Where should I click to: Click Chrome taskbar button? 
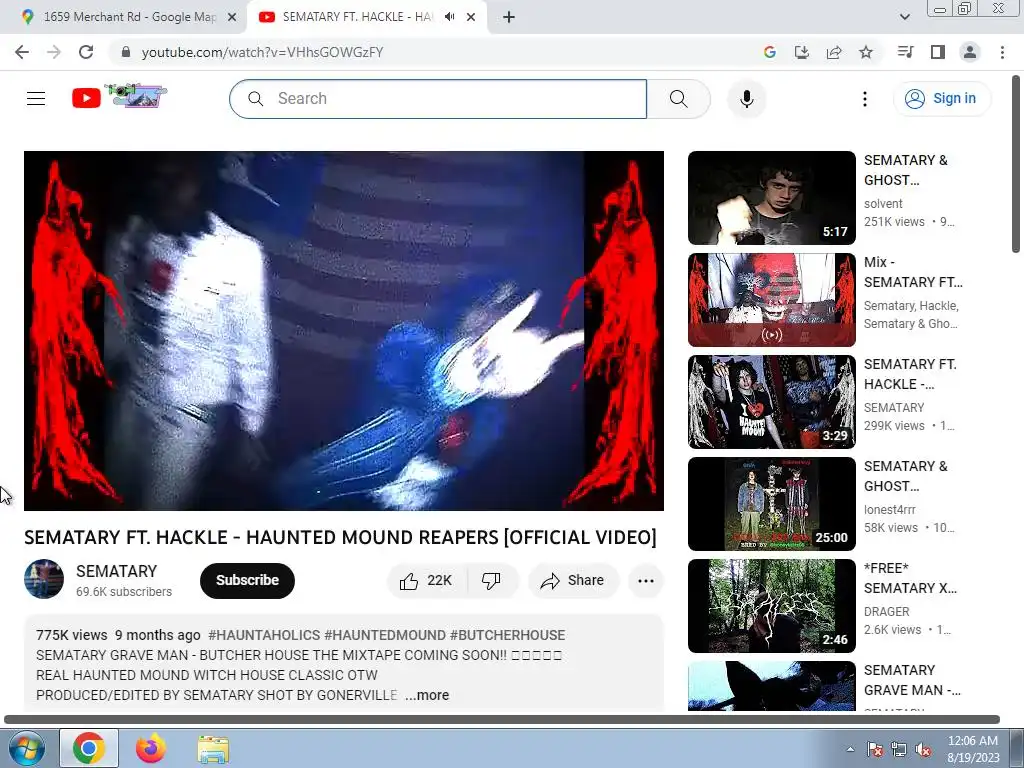(89, 748)
